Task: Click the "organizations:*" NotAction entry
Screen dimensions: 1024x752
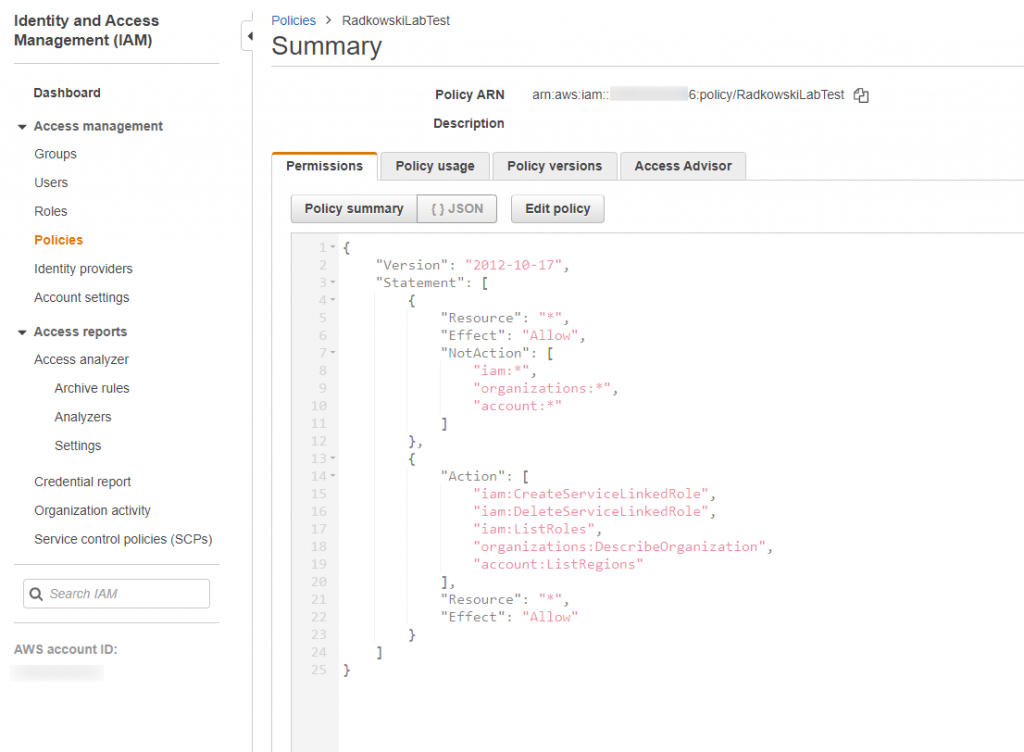Action: pyautogui.click(x=545, y=388)
